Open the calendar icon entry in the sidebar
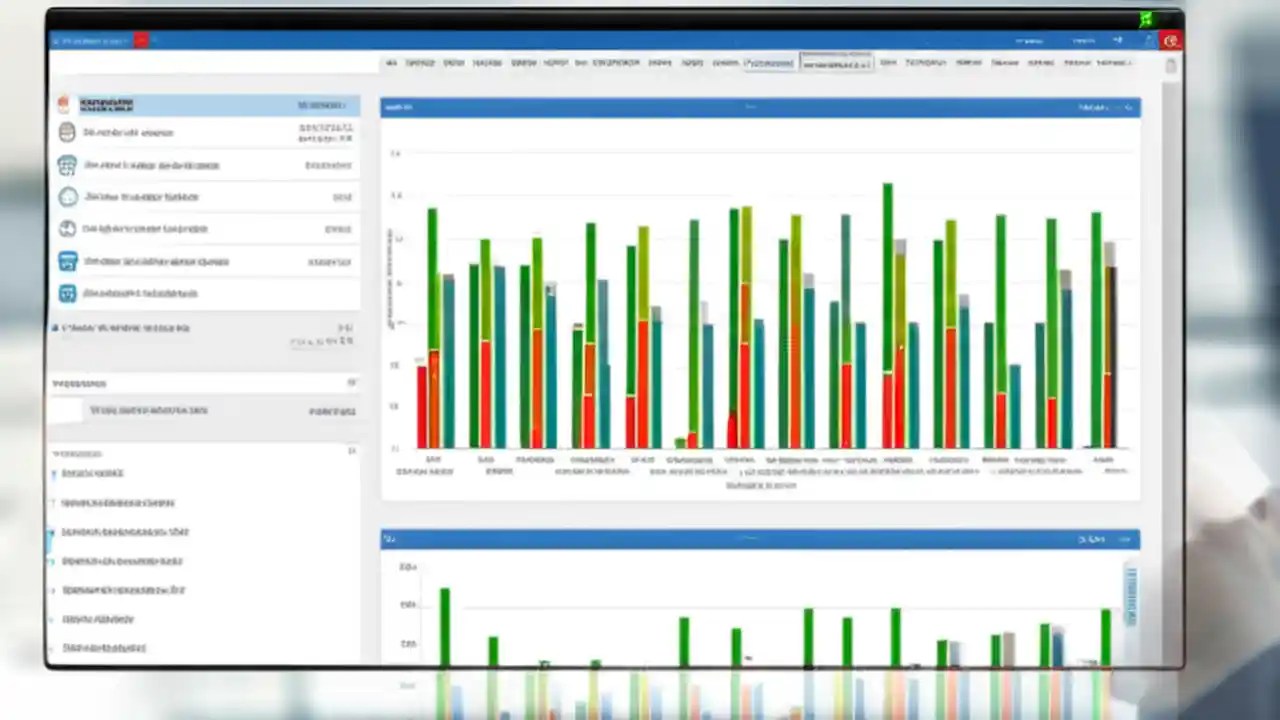1280x720 pixels. (66, 166)
